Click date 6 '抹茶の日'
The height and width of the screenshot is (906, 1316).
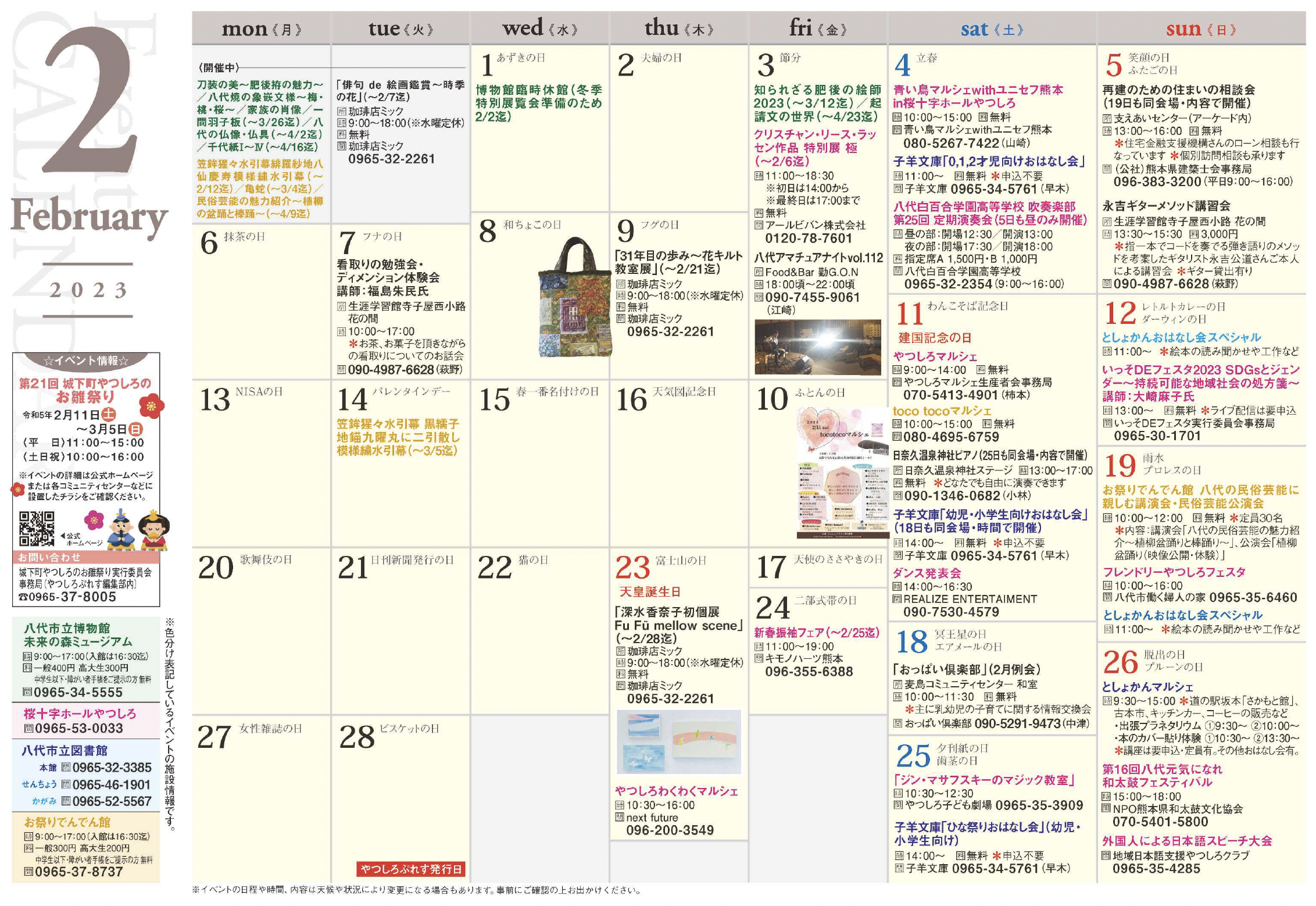coord(233,242)
